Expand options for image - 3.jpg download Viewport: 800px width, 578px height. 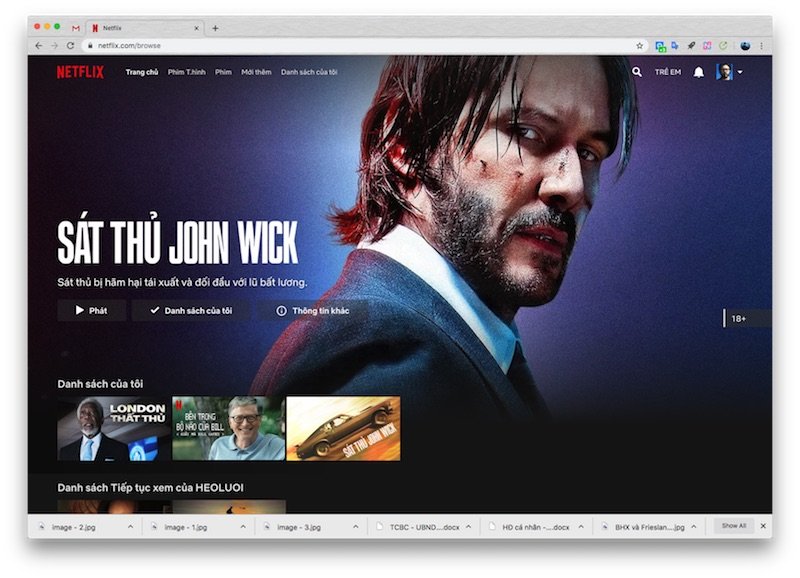pos(356,526)
